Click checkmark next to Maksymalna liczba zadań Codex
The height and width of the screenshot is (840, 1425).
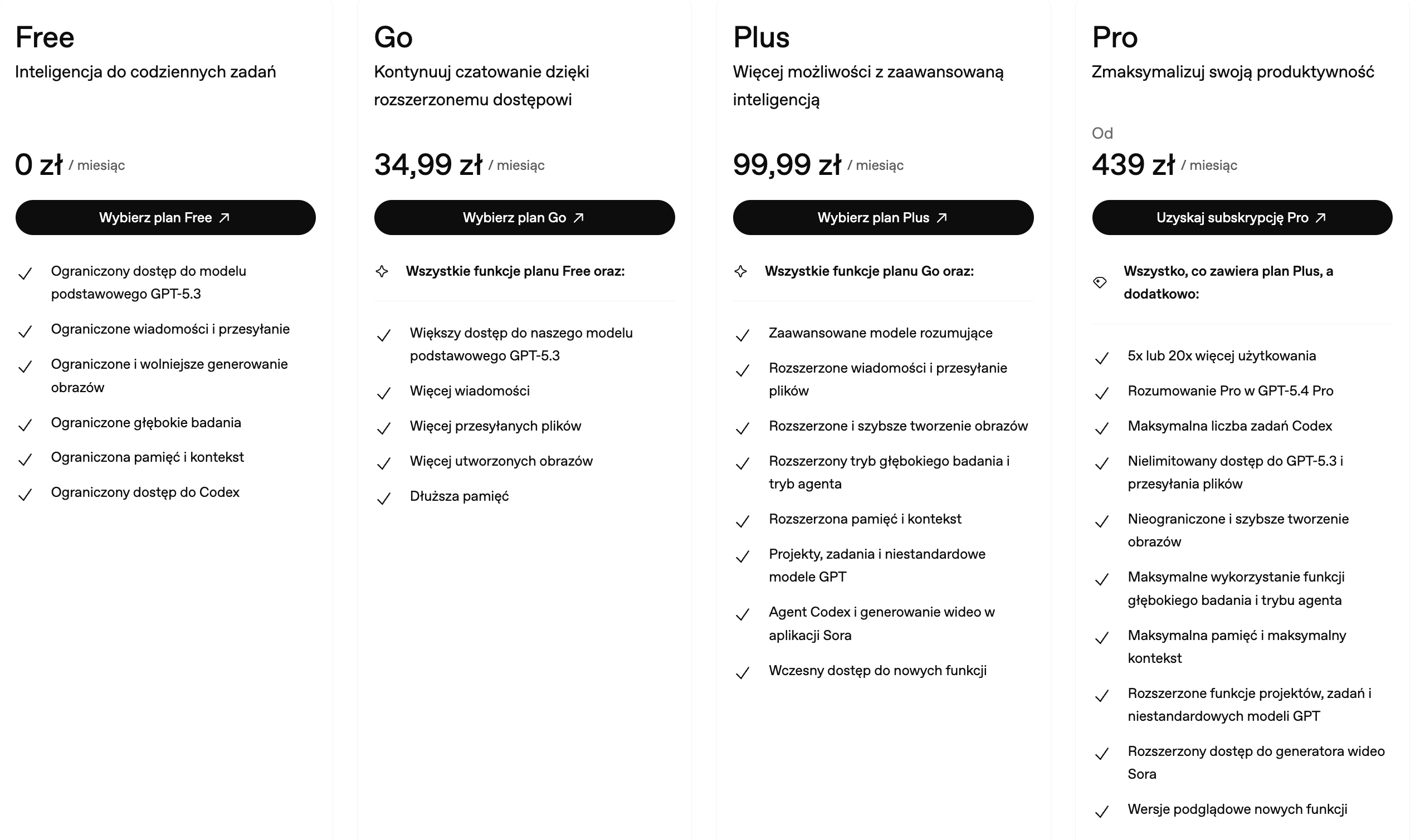click(1102, 428)
